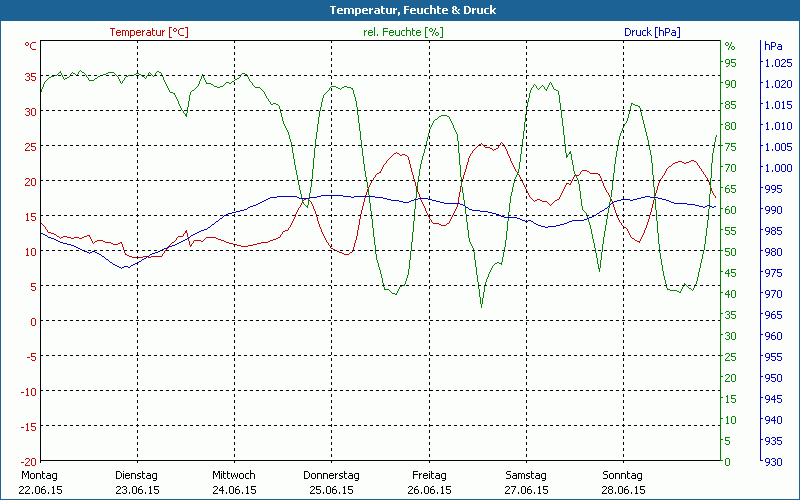Click the red '25' temperature axis value

coord(31,147)
